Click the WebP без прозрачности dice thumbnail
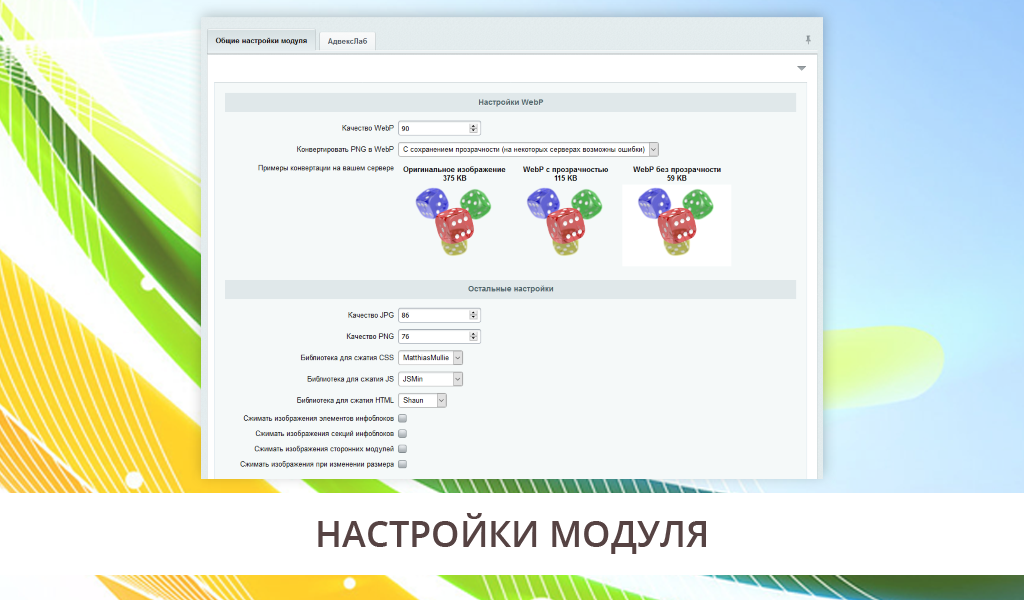 (677, 224)
